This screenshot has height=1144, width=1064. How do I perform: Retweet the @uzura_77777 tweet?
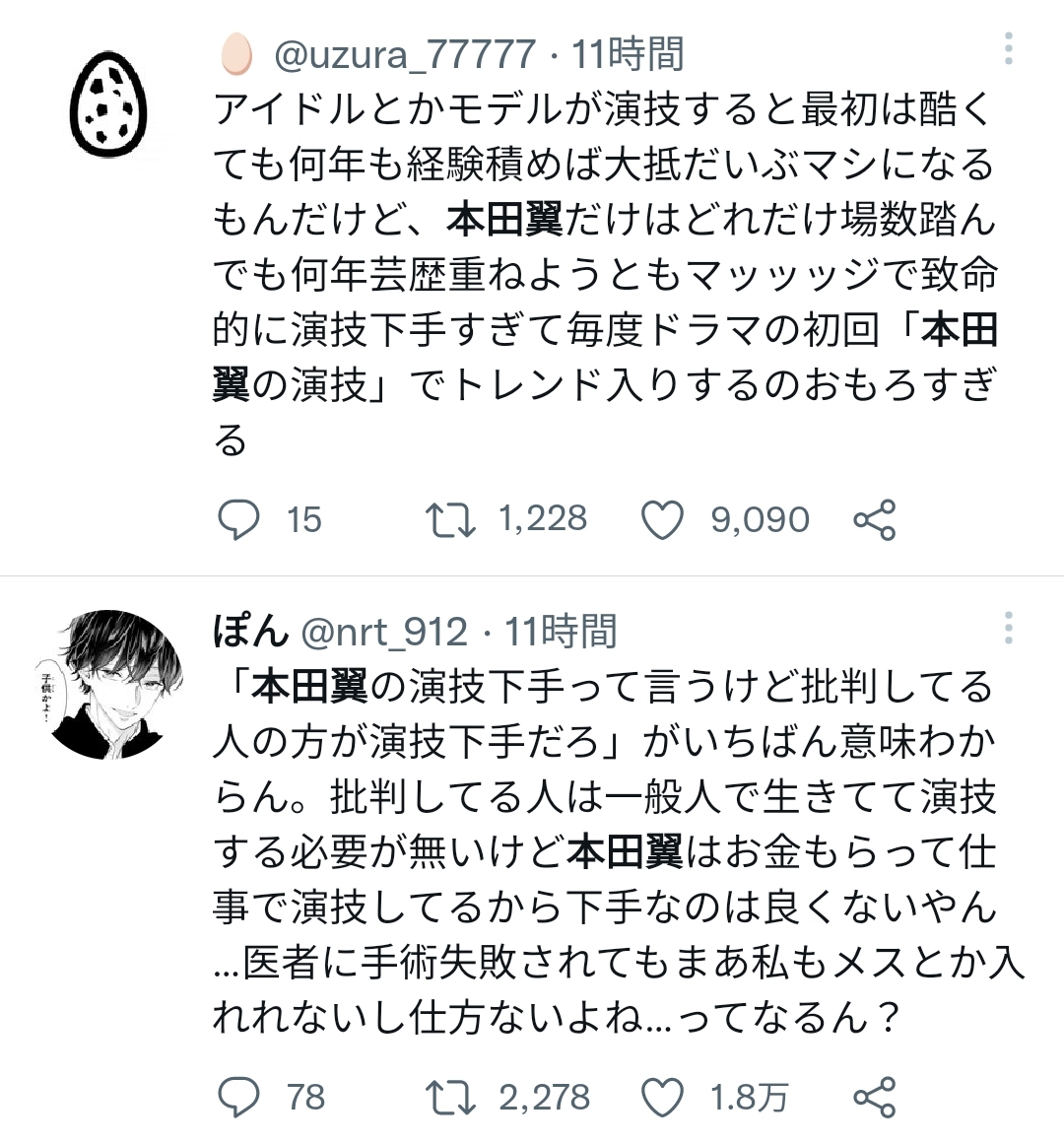[450, 519]
